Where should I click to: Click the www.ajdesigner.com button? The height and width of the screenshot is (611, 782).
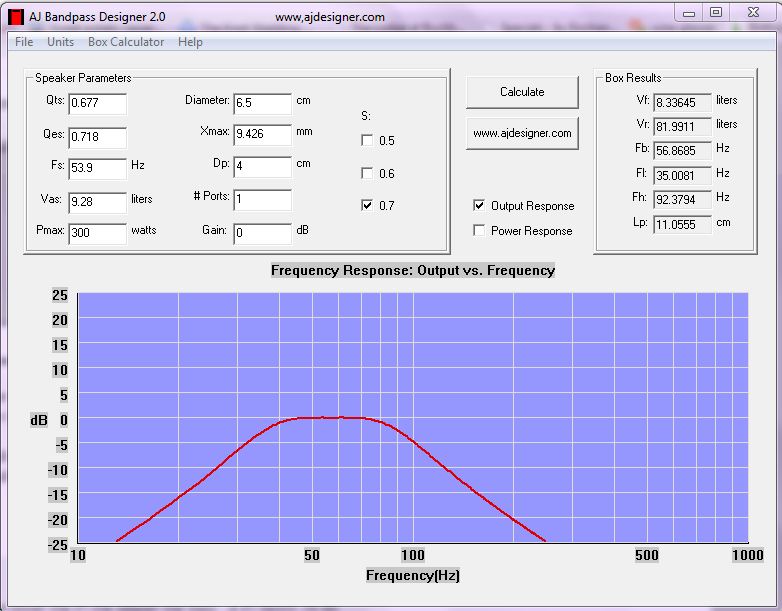click(x=522, y=133)
